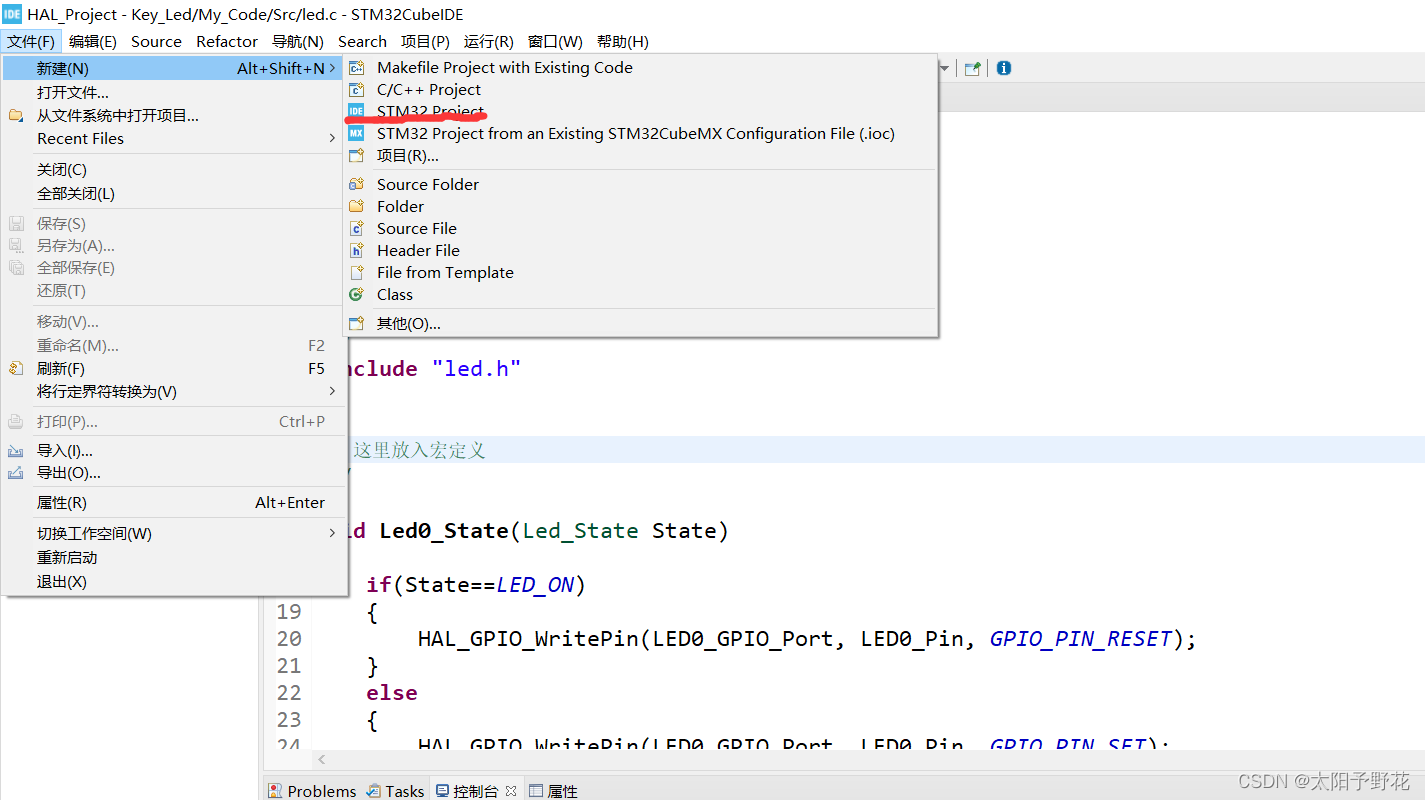Open 帮助(H) menu
1425x800 pixels.
pos(622,41)
